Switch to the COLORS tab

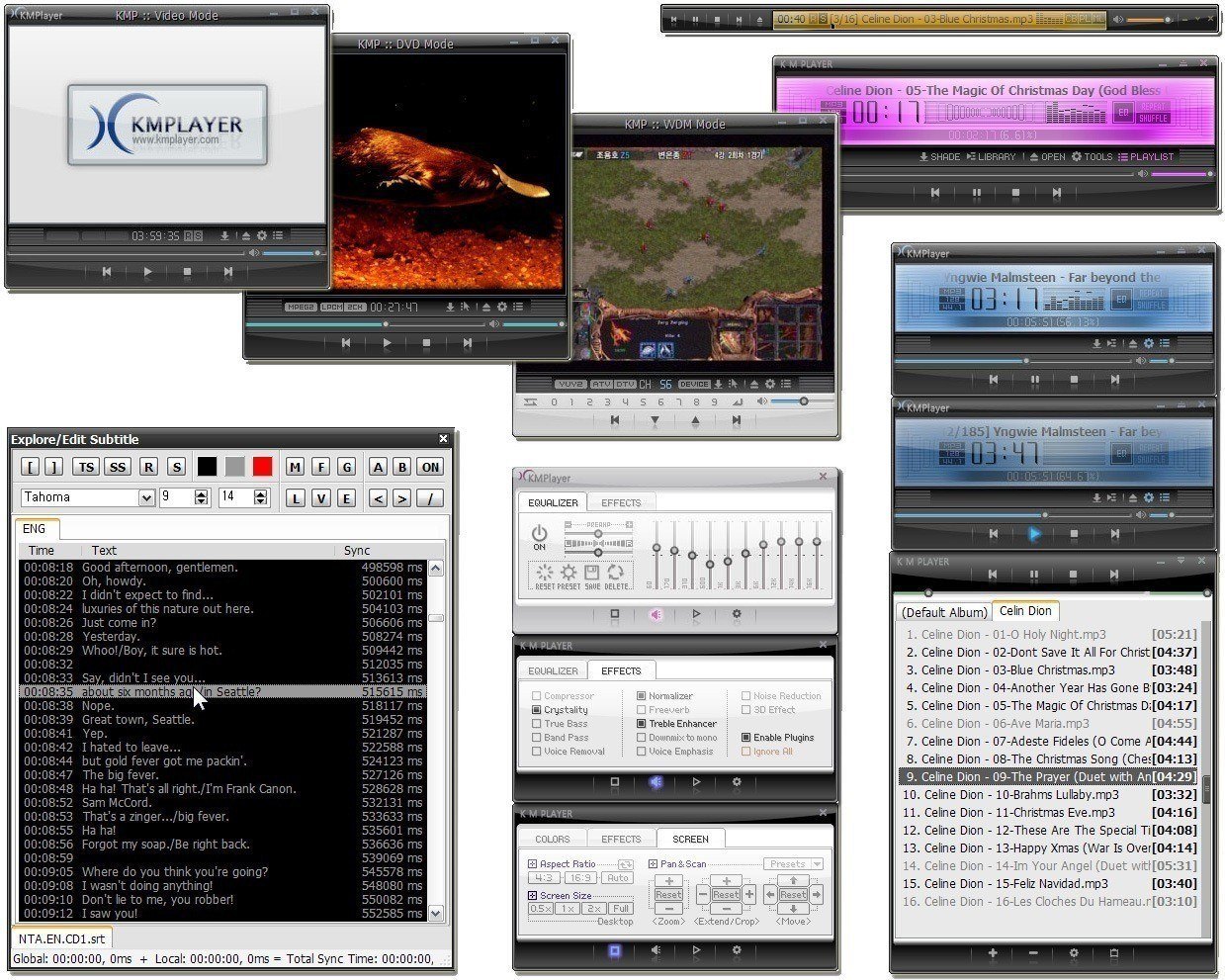(x=553, y=839)
